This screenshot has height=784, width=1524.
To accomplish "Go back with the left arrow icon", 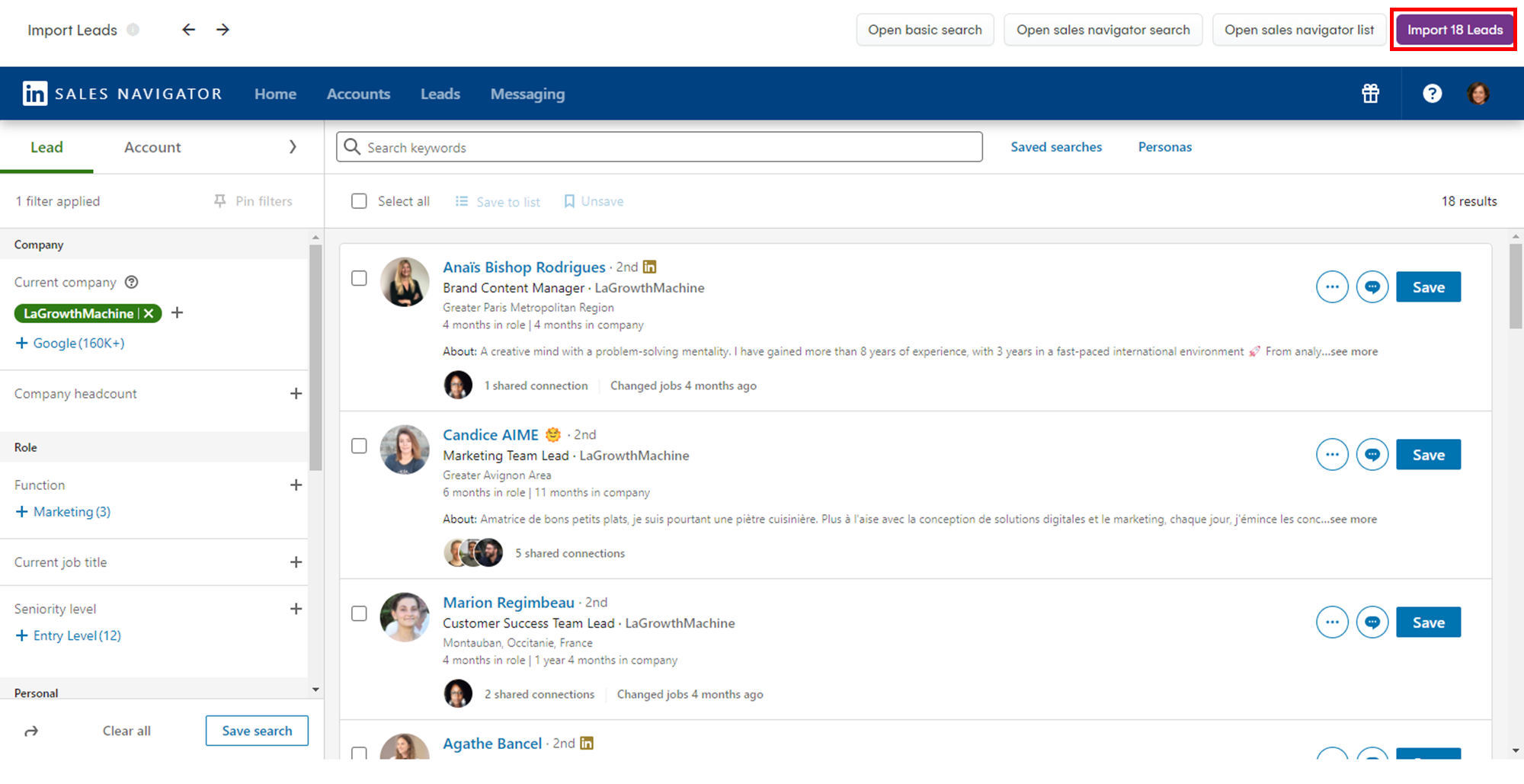I will pos(188,30).
